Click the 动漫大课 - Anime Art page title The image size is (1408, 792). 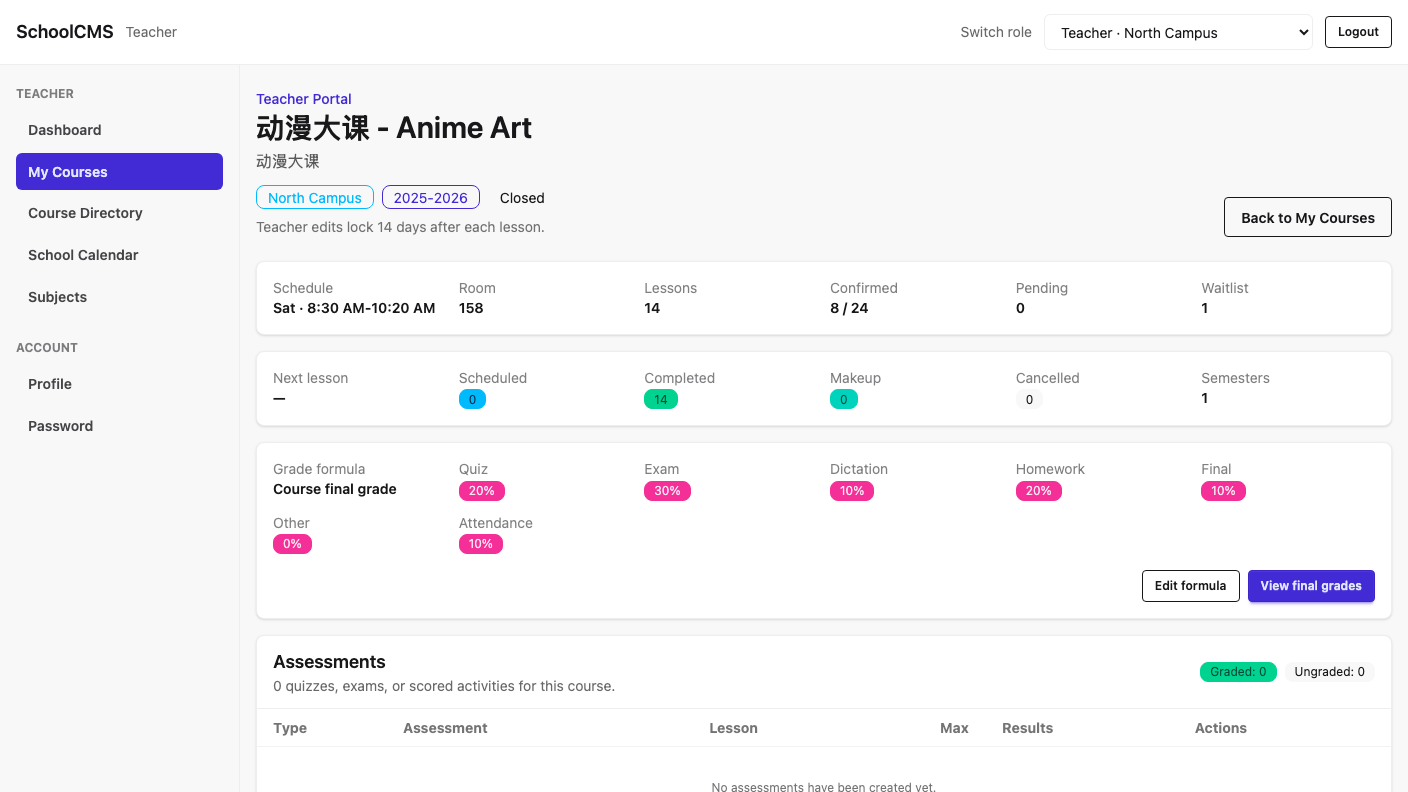[394, 128]
